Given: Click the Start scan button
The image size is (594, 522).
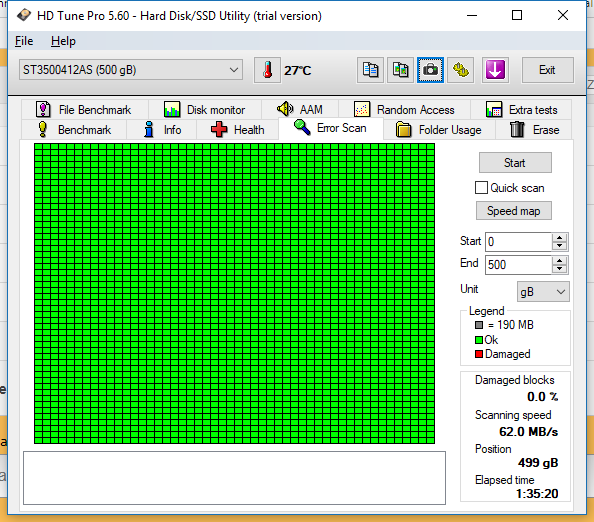Looking at the screenshot, I should [515, 163].
